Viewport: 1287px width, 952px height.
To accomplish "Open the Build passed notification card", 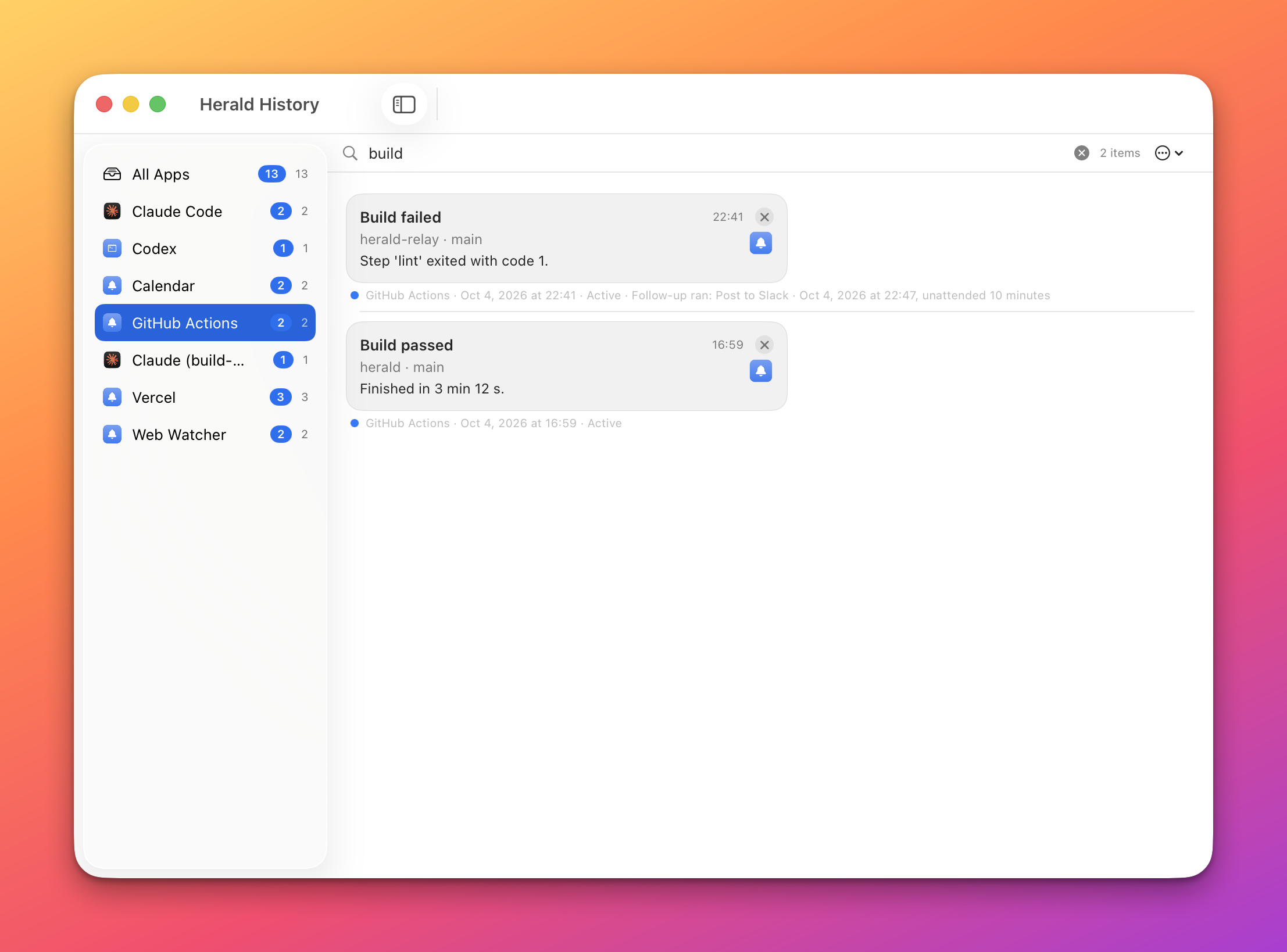I will [567, 366].
